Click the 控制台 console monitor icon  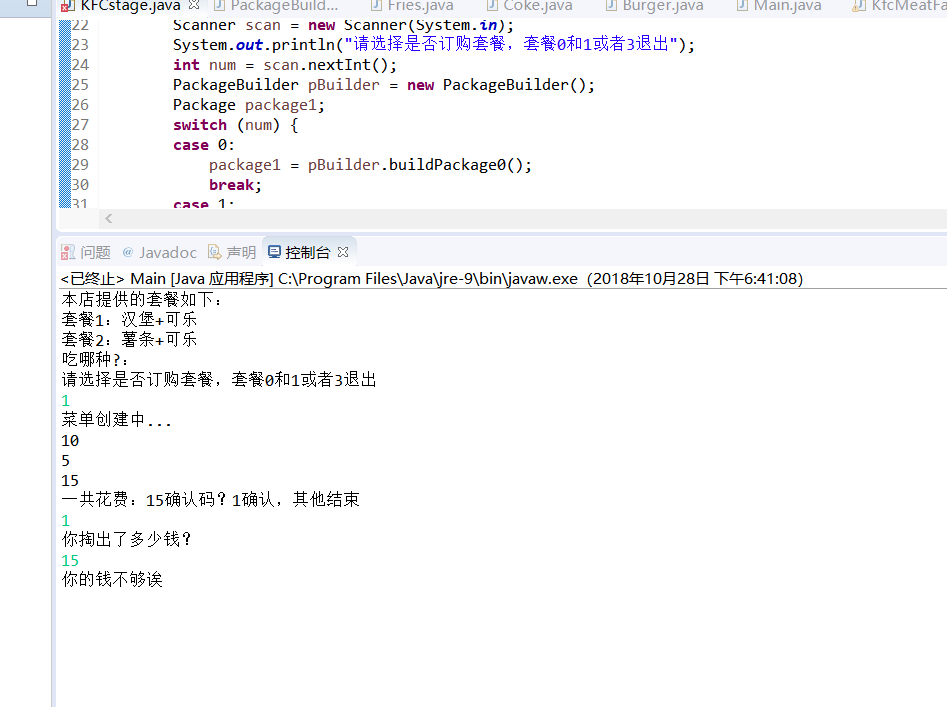point(274,252)
